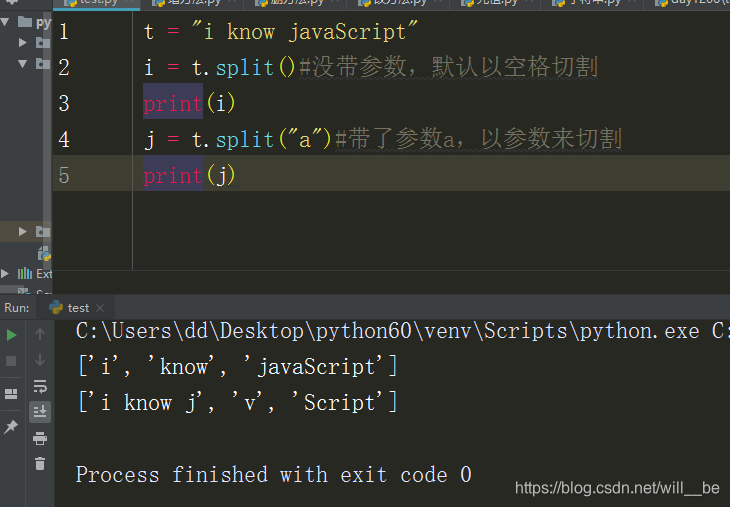
Task: Clear console with the trash icon
Action: click(40, 463)
